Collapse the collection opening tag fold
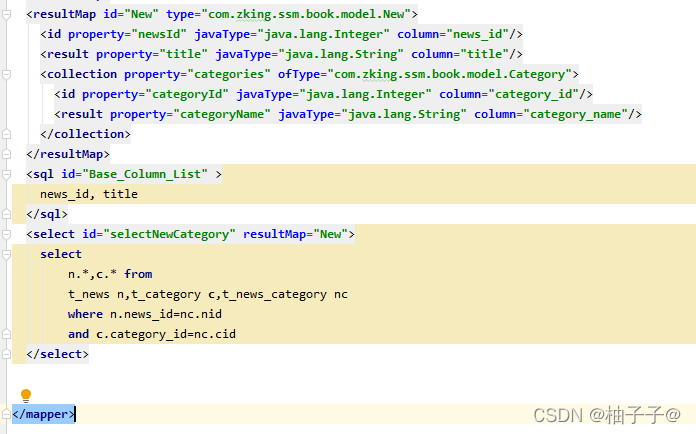This screenshot has height=434, width=696. (6, 75)
